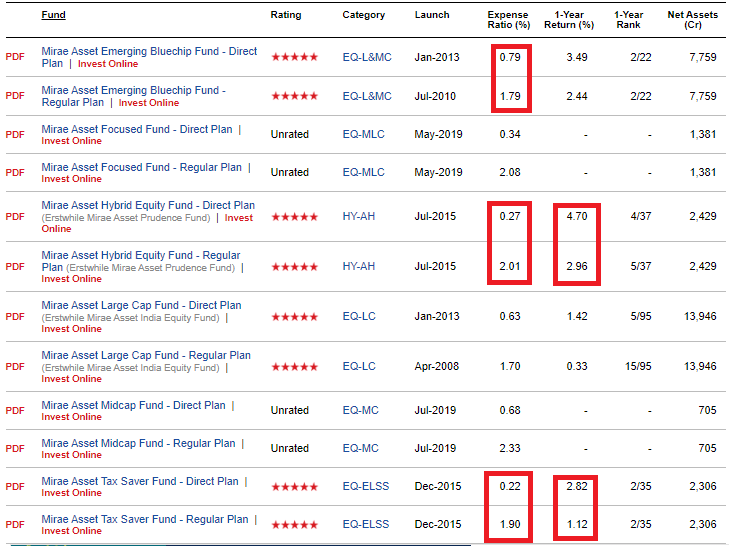Open Mirae Asset Hybrid Equity Fund - Direct Plan

(148, 205)
